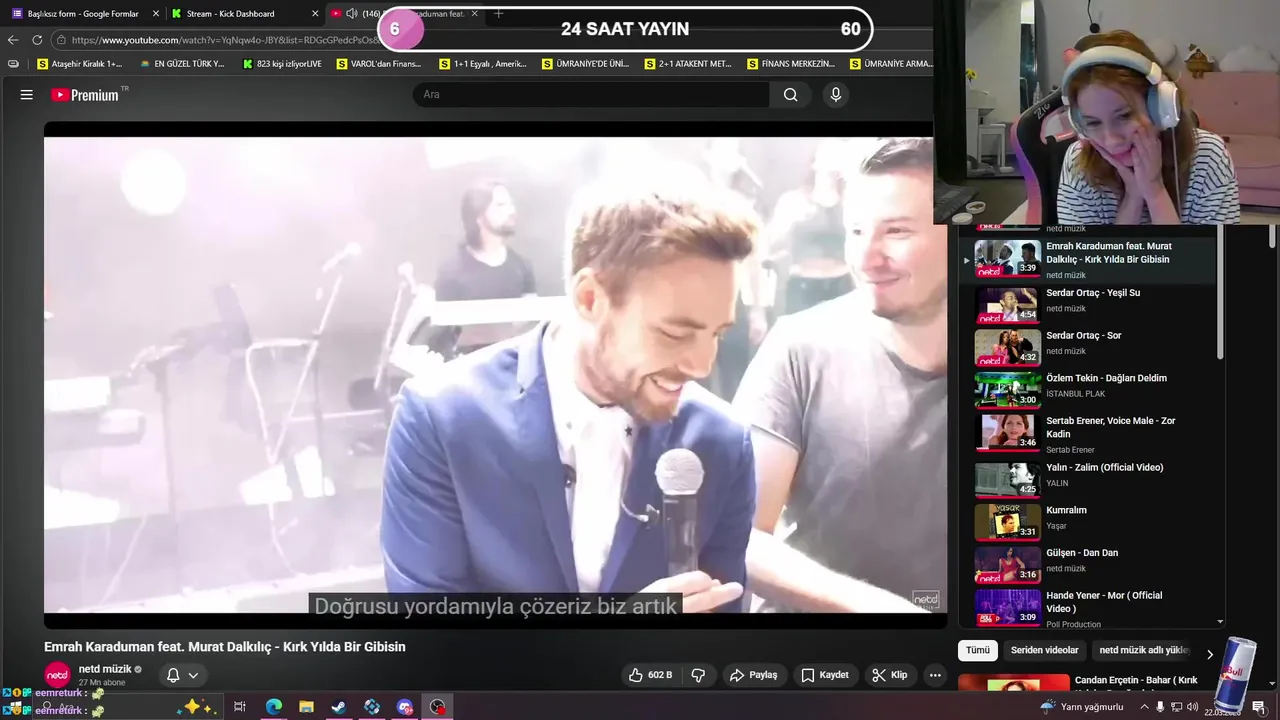Play Serdar Ortaç - Yeşil Su from playlist

[x=1087, y=305]
